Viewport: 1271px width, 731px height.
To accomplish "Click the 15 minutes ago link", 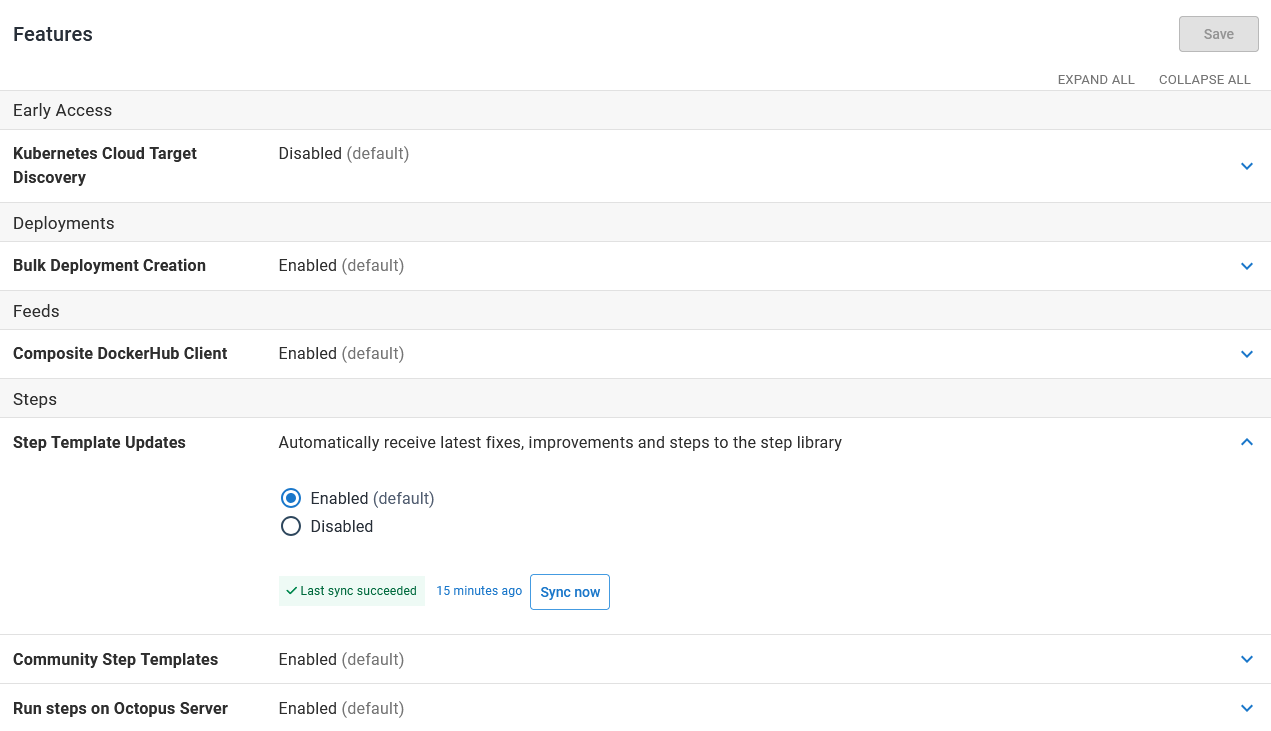I will click(479, 591).
